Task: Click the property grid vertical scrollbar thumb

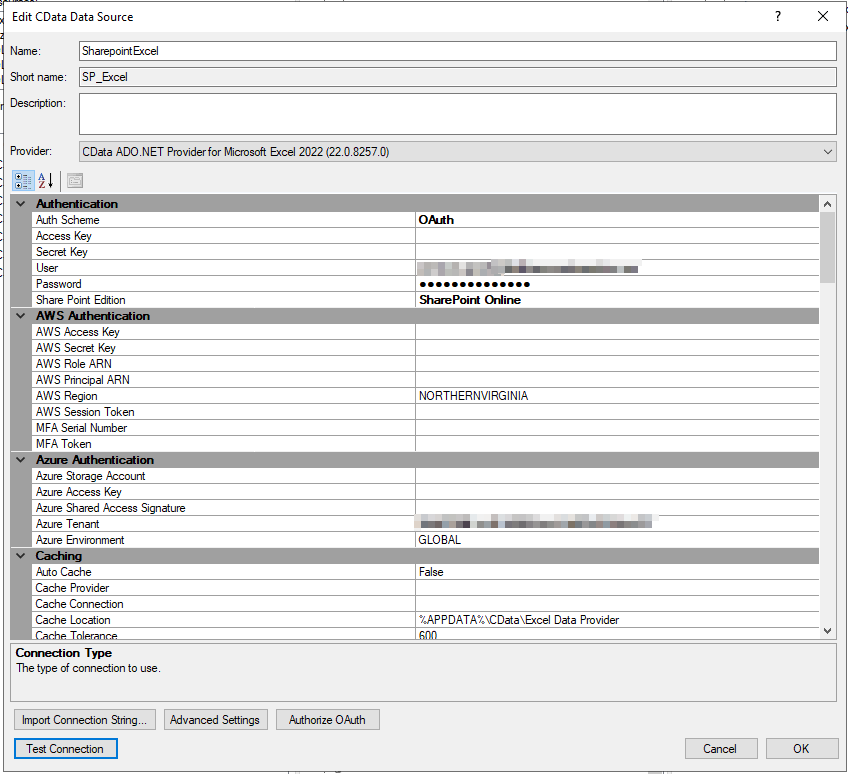Action: click(827, 248)
